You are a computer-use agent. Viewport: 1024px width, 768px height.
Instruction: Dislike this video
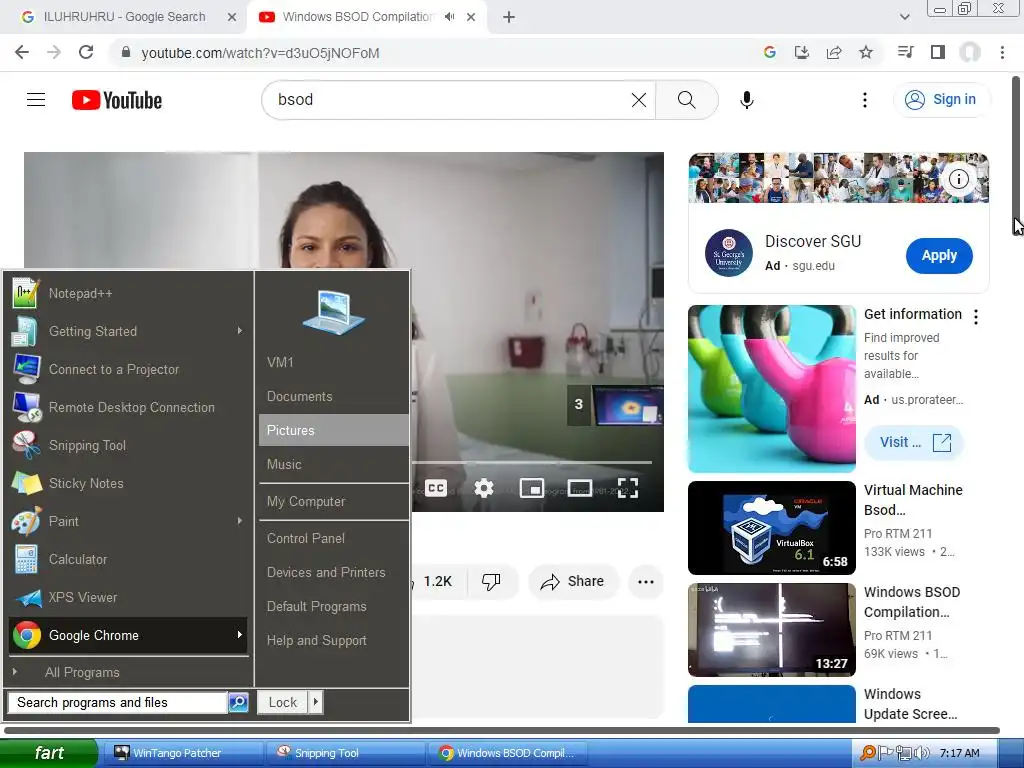491,581
